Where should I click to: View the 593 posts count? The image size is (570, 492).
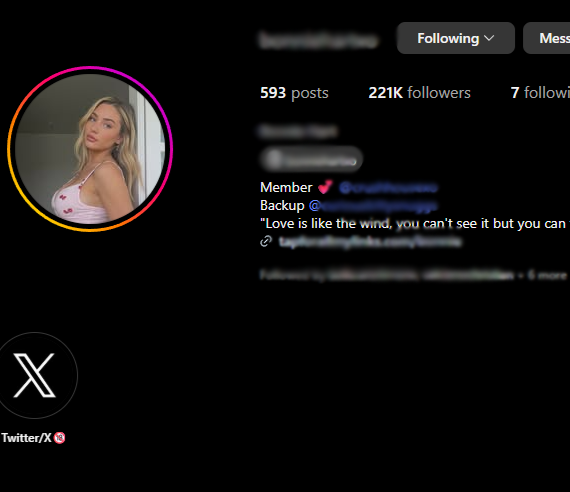(x=294, y=93)
